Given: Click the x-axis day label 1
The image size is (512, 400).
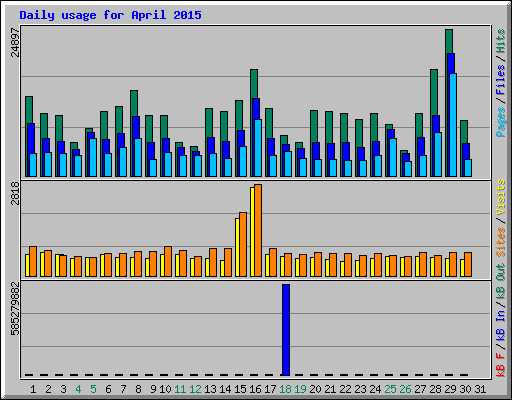Looking at the screenshot, I should tap(33, 389).
